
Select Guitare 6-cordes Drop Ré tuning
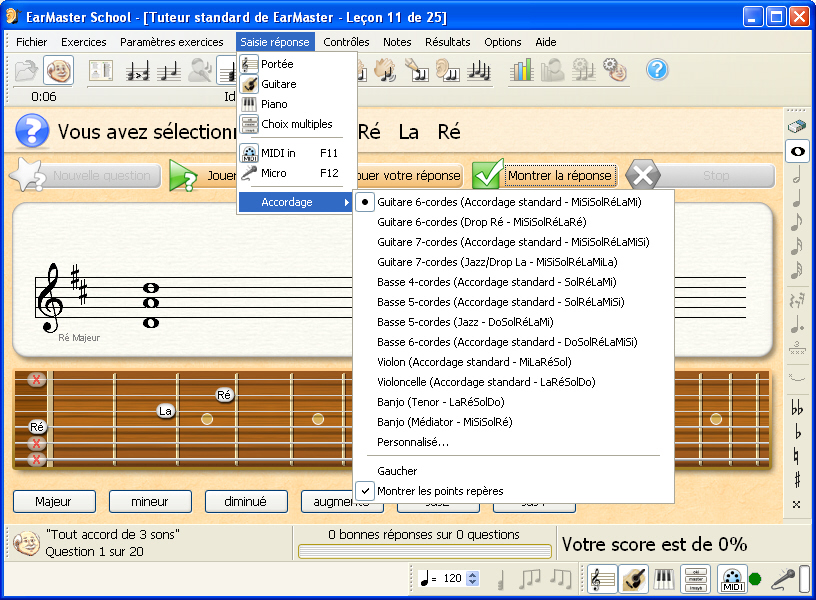pyautogui.click(x=513, y=222)
